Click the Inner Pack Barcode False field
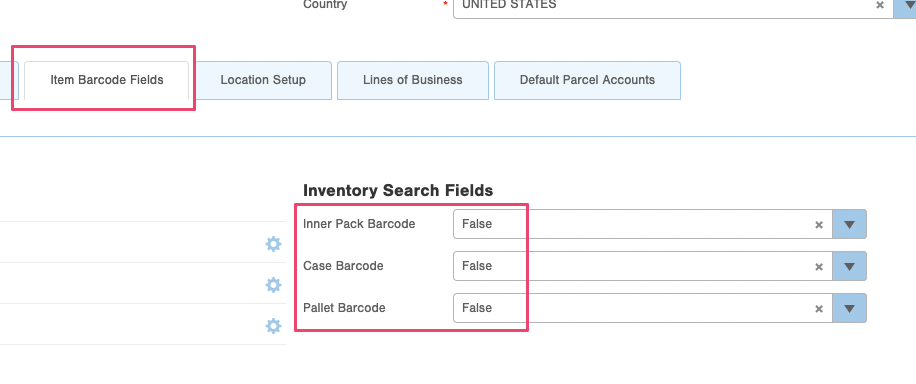The width and height of the screenshot is (916, 384). point(643,224)
